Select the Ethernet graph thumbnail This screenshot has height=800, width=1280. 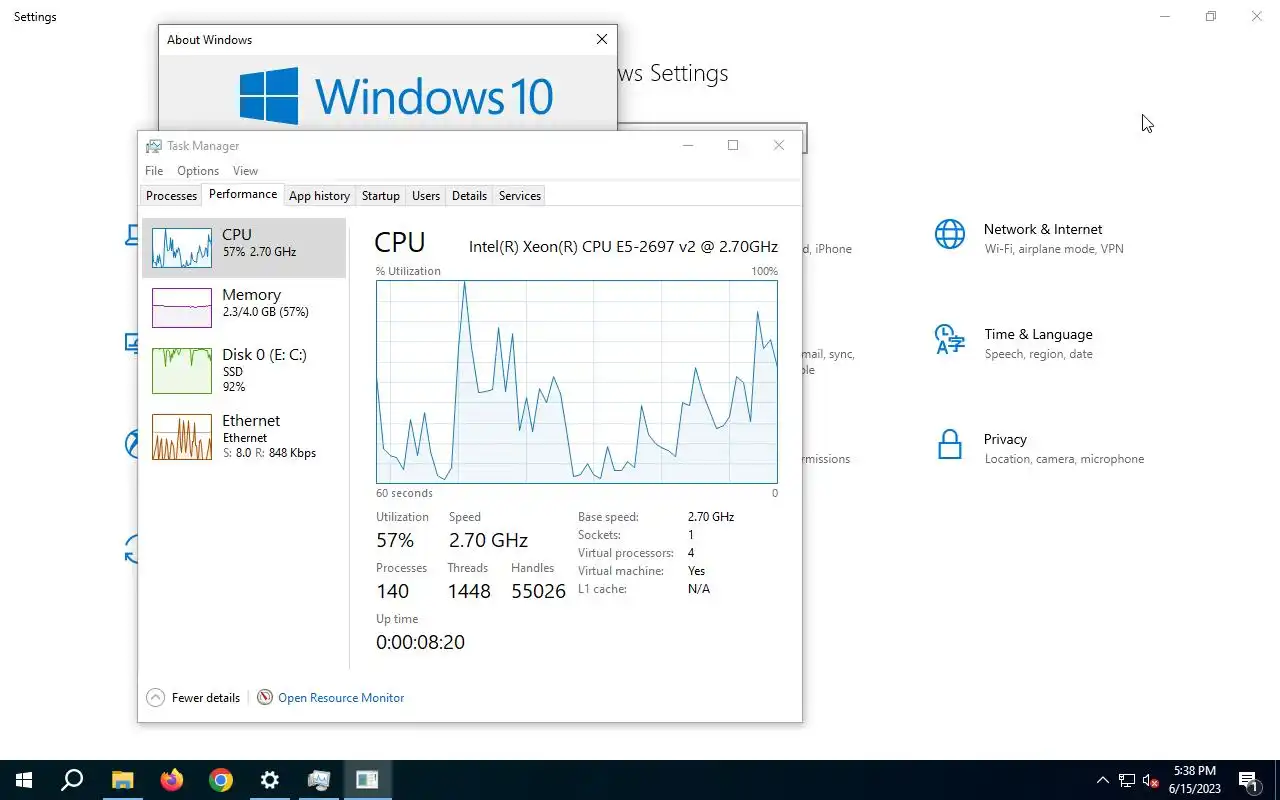[182, 437]
